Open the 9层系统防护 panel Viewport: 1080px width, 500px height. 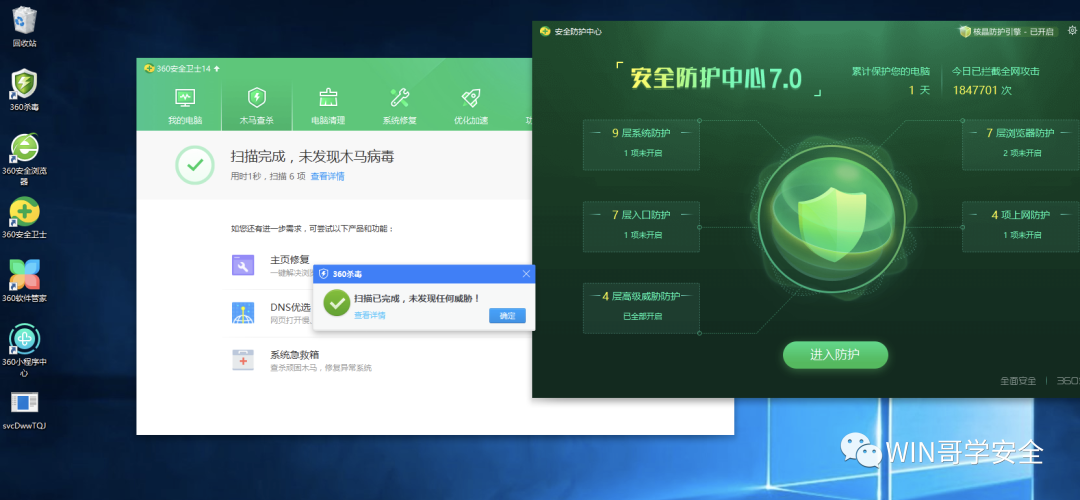point(641,145)
